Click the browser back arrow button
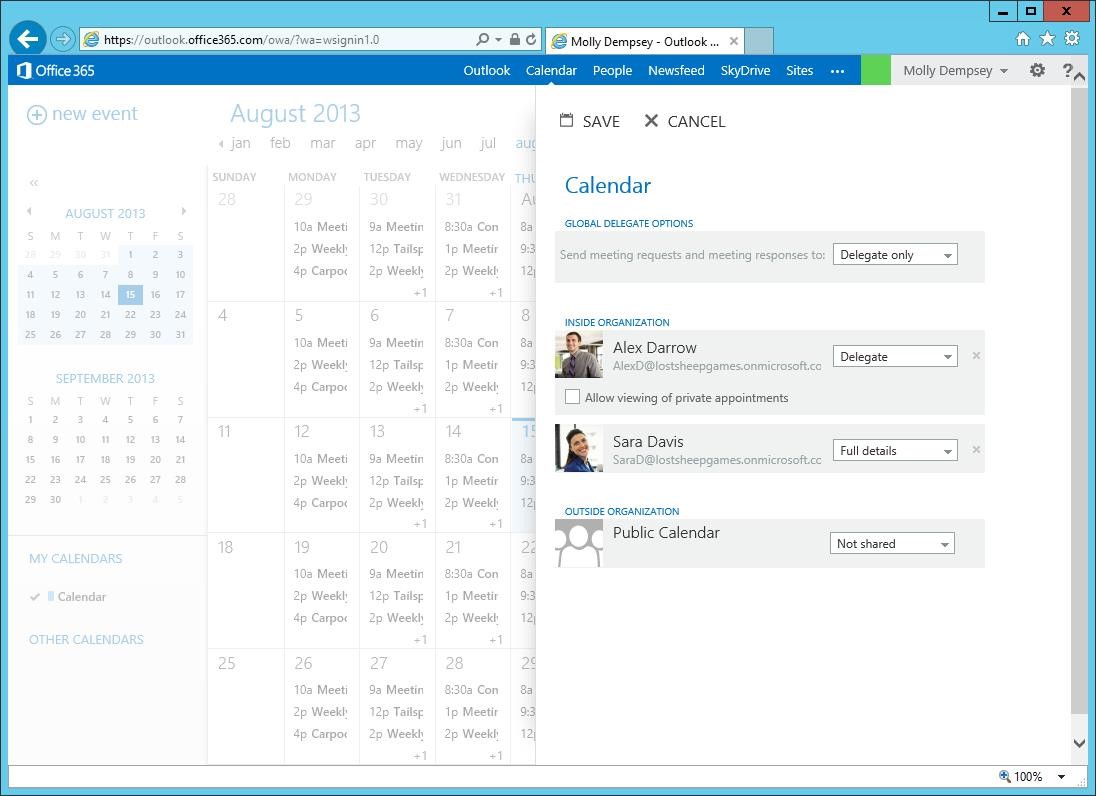1096x796 pixels. click(x=28, y=39)
